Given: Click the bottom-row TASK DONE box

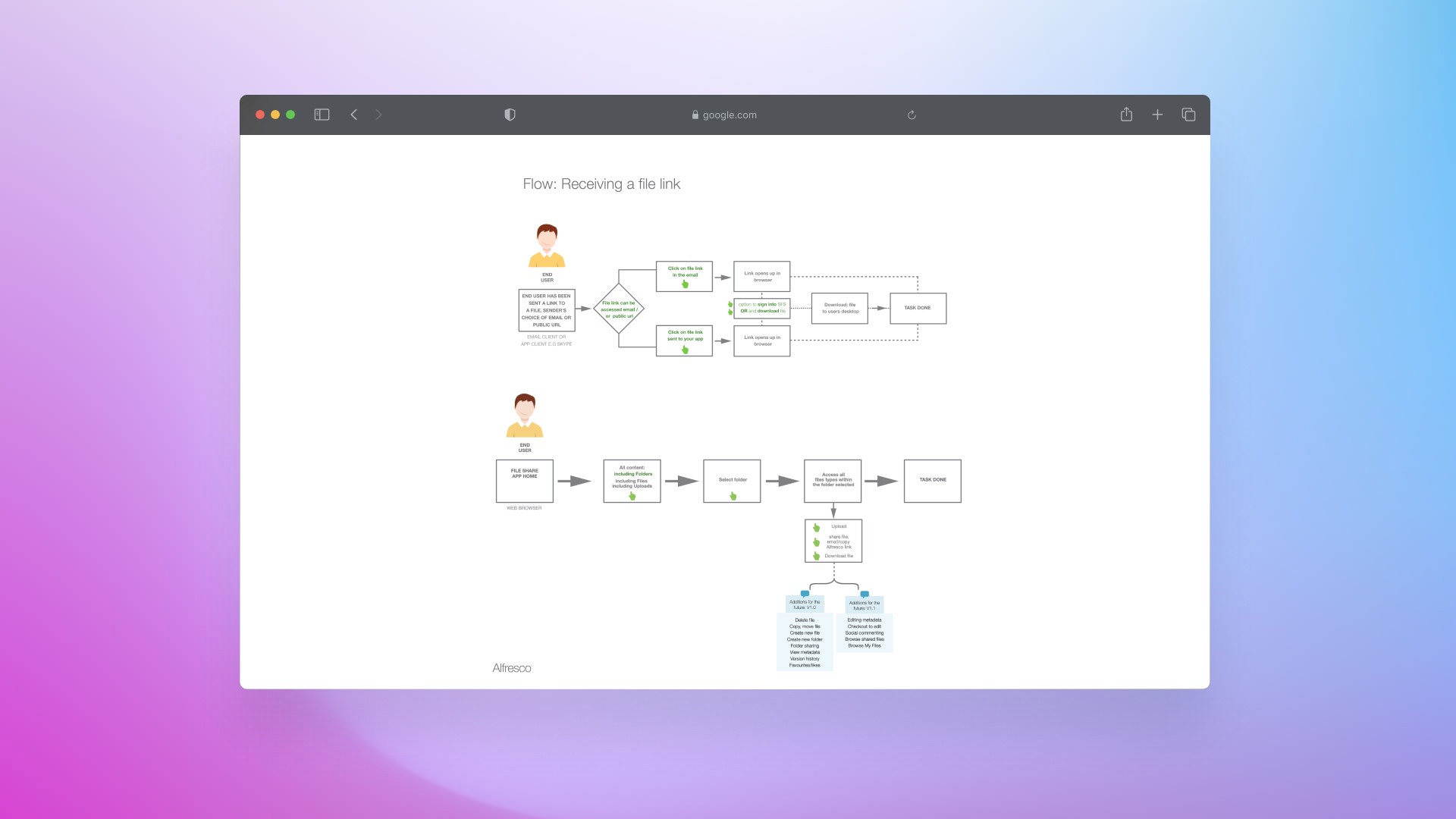Looking at the screenshot, I should (932, 481).
